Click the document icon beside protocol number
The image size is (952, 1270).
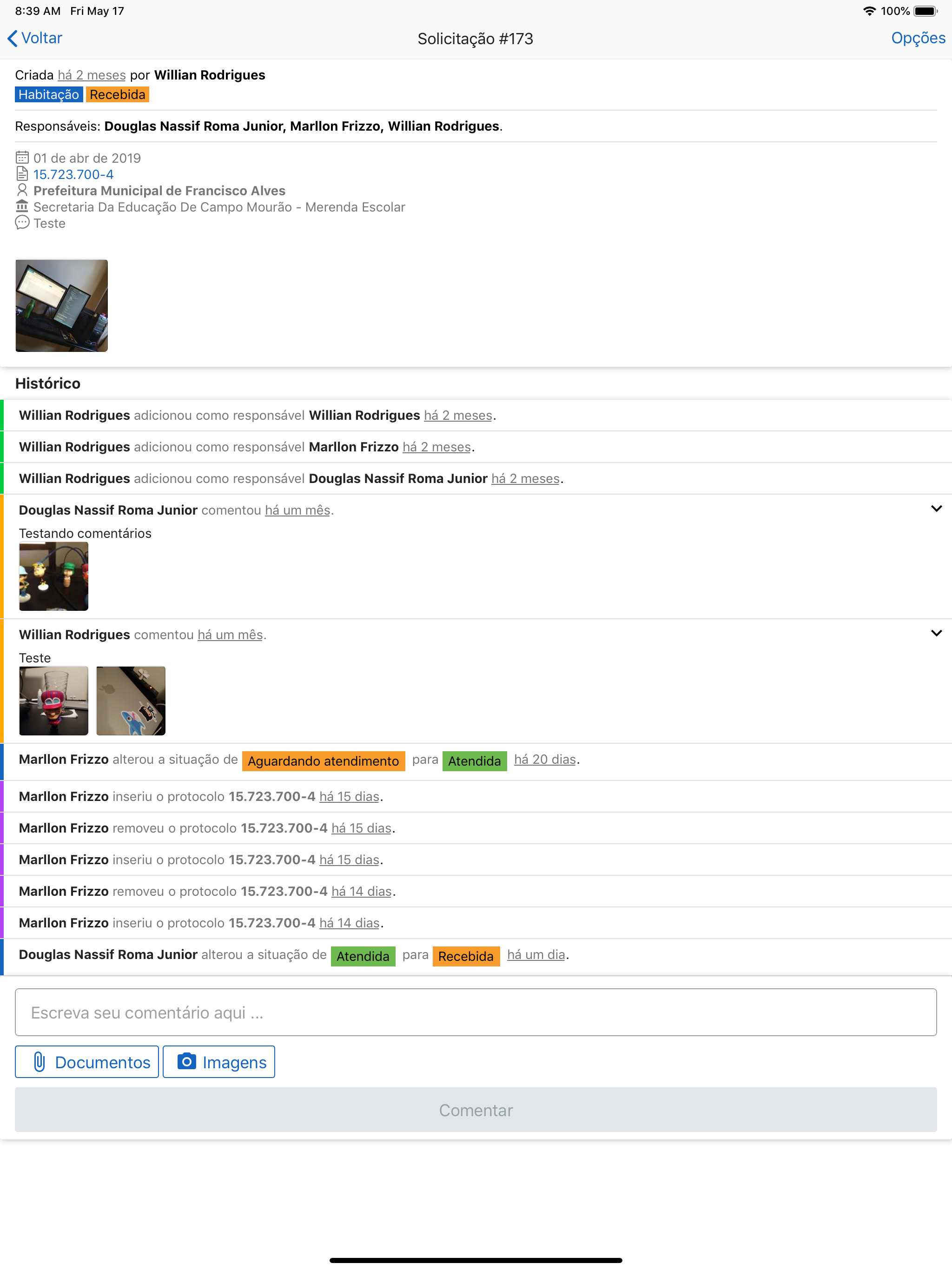22,174
